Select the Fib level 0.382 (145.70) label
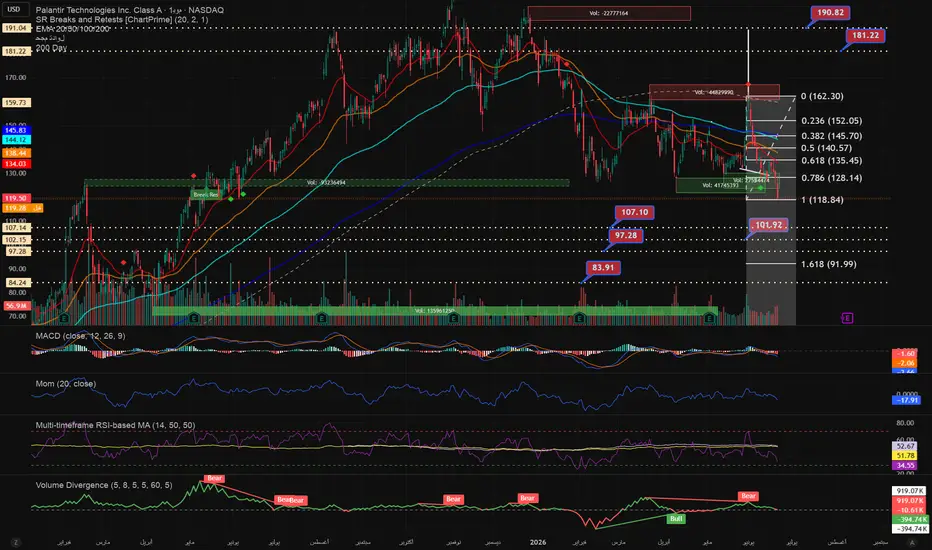The width and height of the screenshot is (932, 550). point(832,136)
